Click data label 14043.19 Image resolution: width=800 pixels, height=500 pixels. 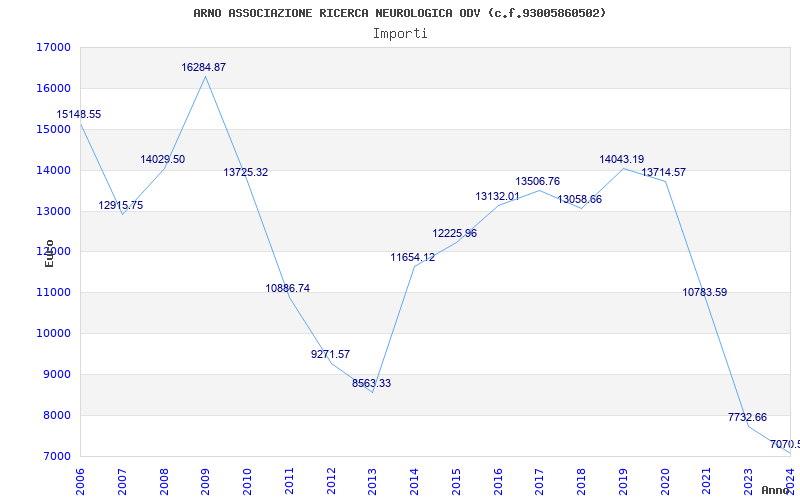pos(621,159)
